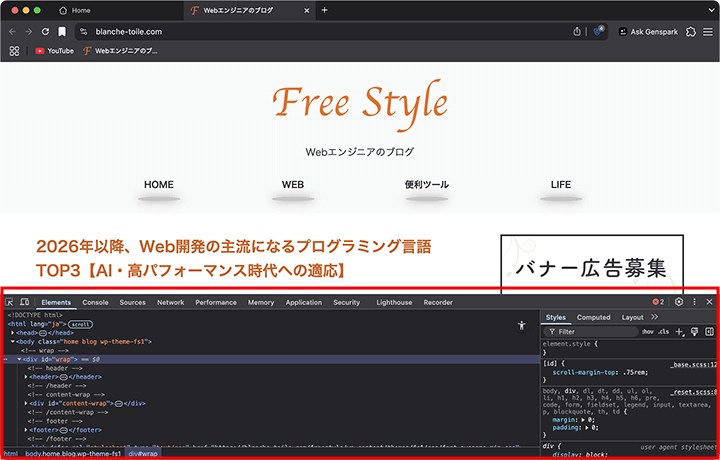Activate the DevTools inspect element picker
The height and width of the screenshot is (460, 720).
[x=9, y=302]
